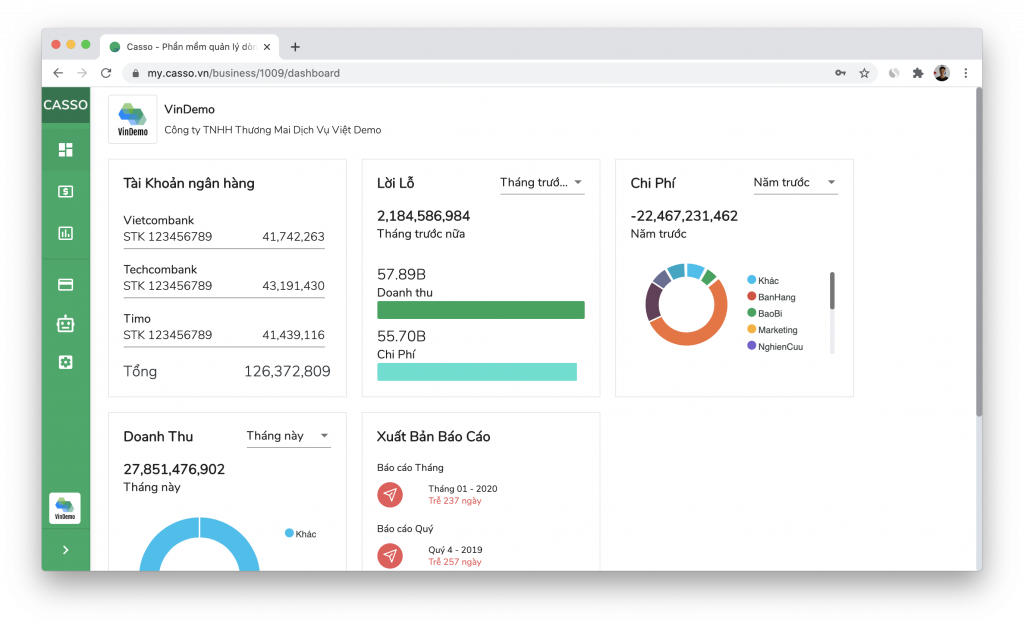Click the BaoBi legend item
The width and height of the screenshot is (1024, 626).
765,313
